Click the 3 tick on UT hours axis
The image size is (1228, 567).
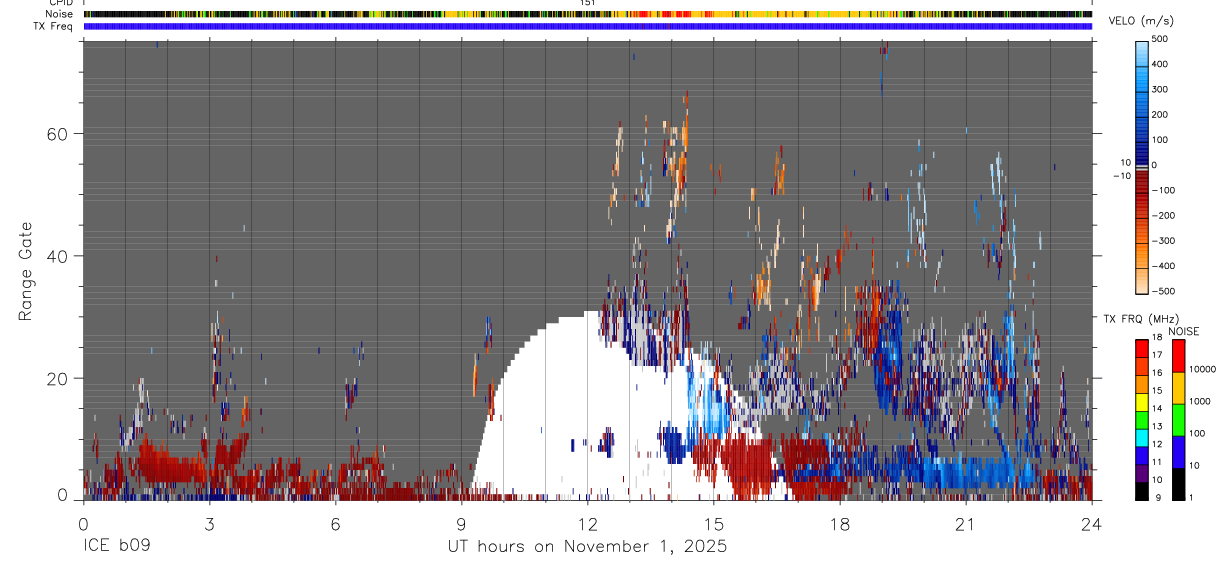pyautogui.click(x=209, y=523)
